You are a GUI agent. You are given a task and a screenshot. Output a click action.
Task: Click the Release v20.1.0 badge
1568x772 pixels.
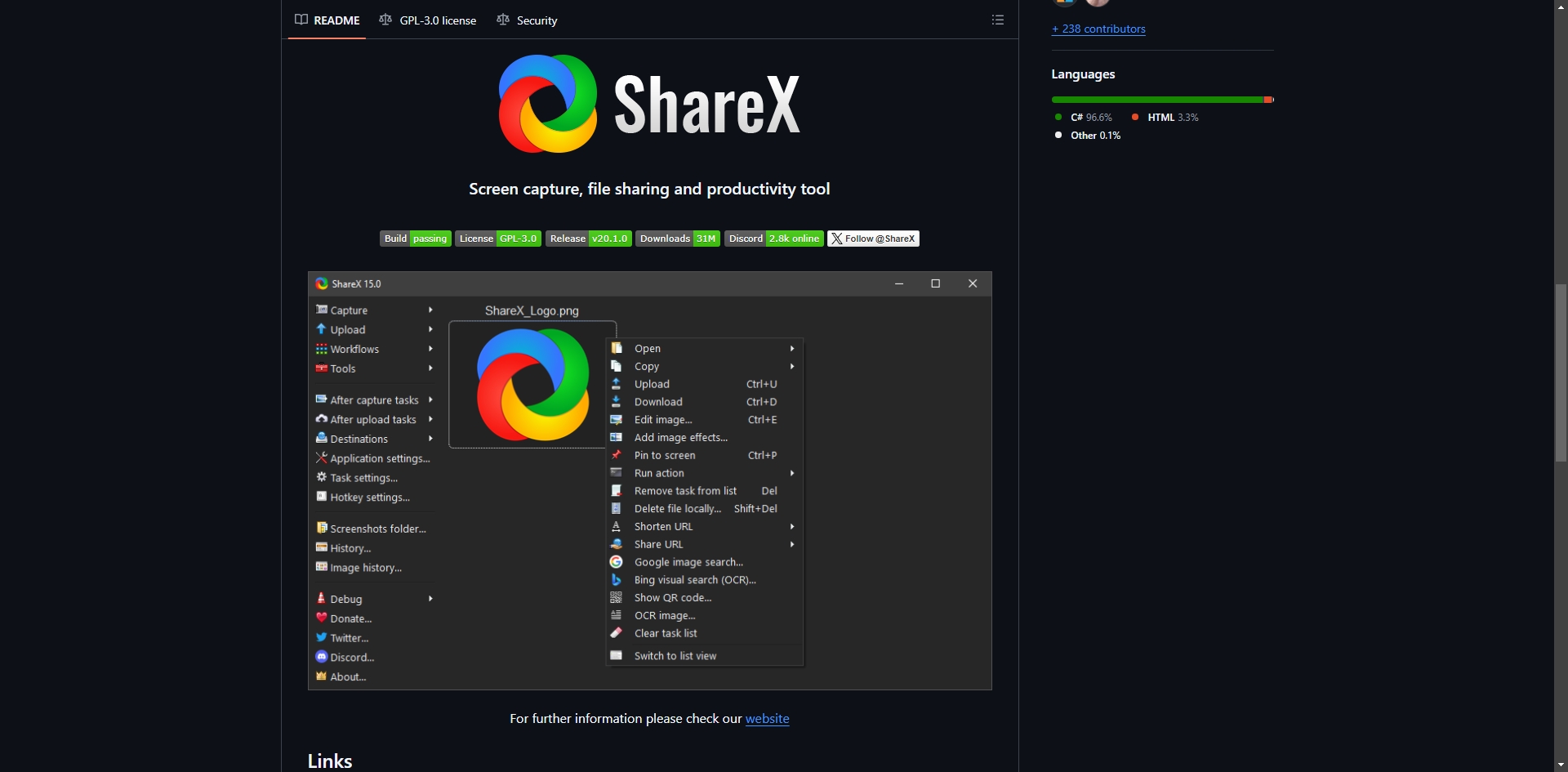click(x=589, y=239)
